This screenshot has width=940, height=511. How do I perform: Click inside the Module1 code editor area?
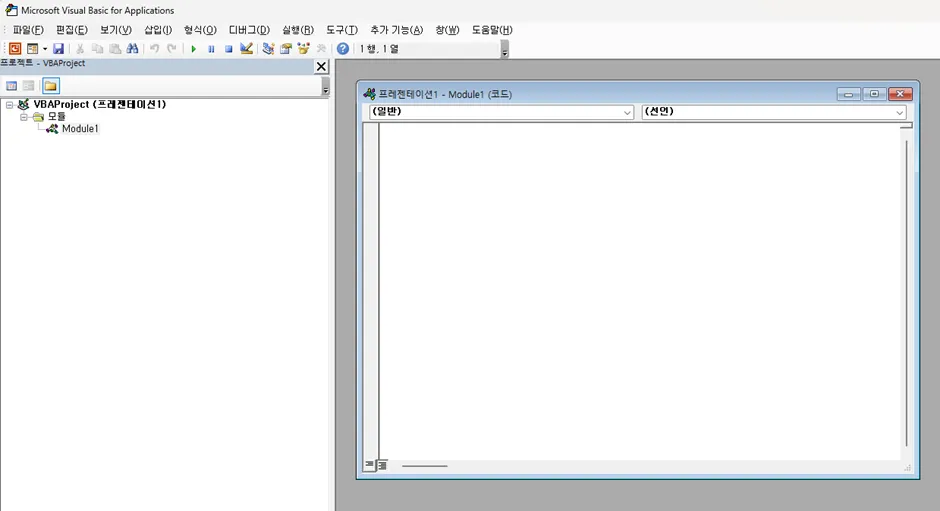click(x=639, y=291)
